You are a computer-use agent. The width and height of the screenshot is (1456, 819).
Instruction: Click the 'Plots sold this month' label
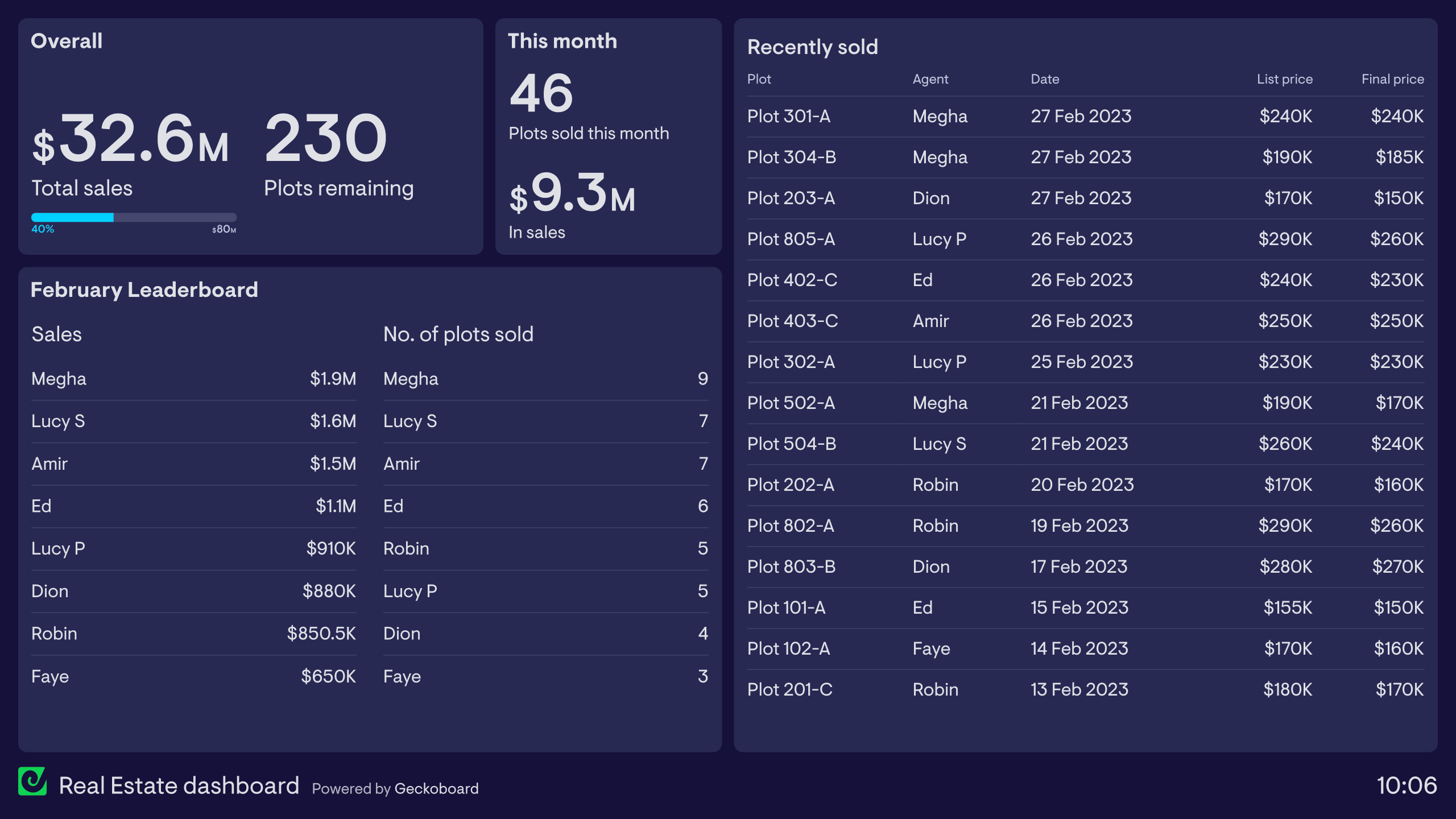[589, 134]
